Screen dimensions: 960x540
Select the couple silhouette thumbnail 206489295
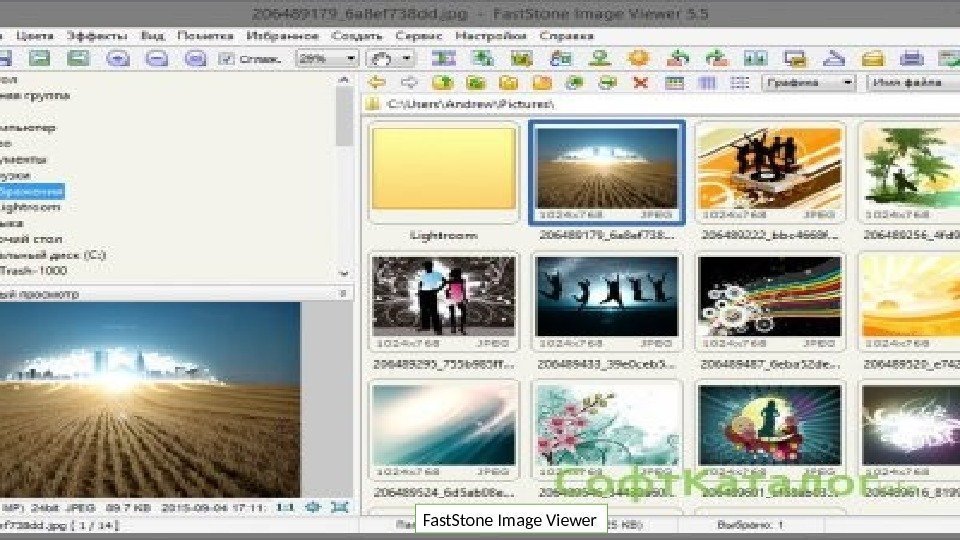(444, 302)
